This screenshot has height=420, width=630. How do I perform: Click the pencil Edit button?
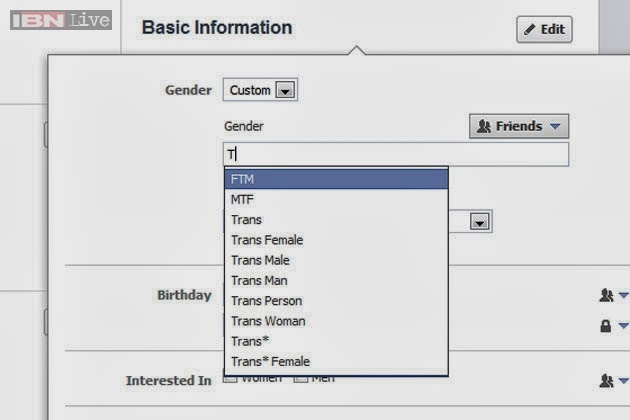544,29
